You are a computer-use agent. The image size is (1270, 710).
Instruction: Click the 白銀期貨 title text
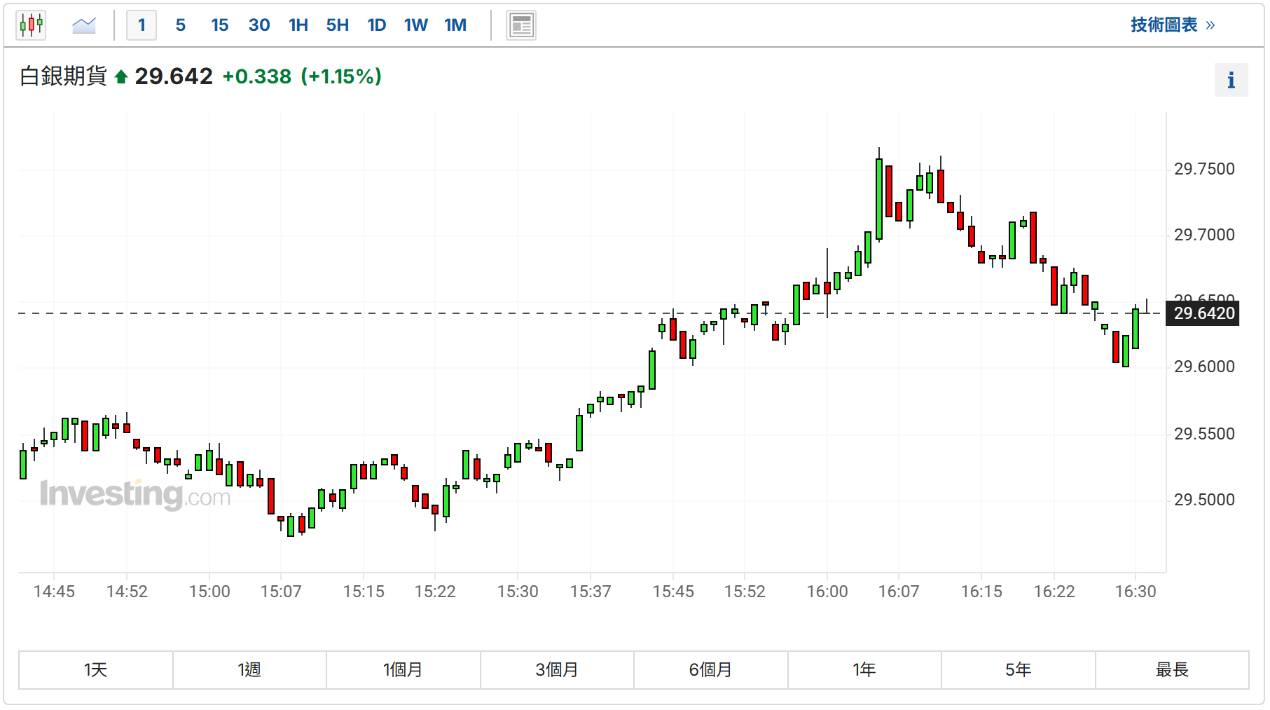click(x=63, y=77)
